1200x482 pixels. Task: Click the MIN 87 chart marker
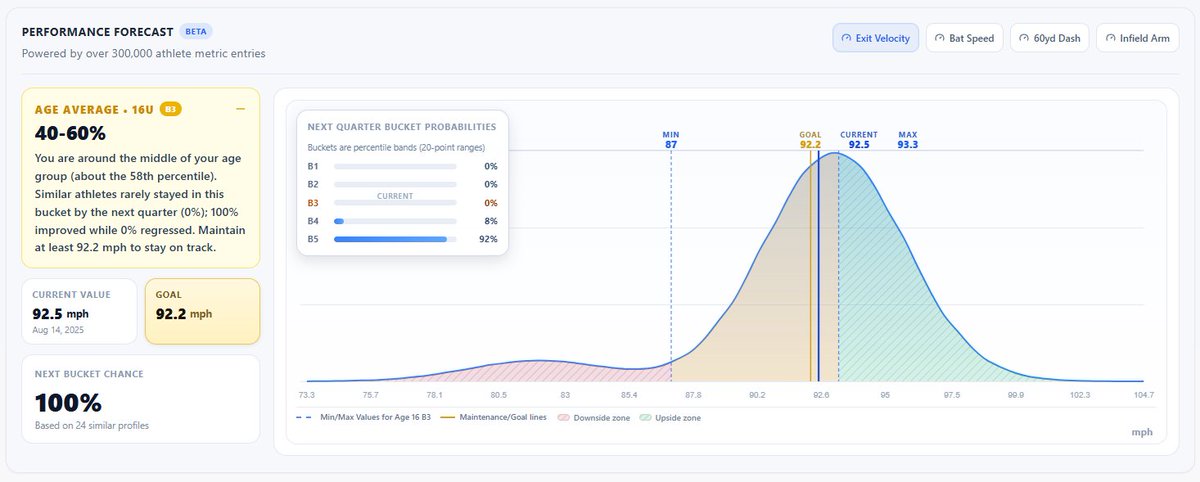(x=671, y=139)
